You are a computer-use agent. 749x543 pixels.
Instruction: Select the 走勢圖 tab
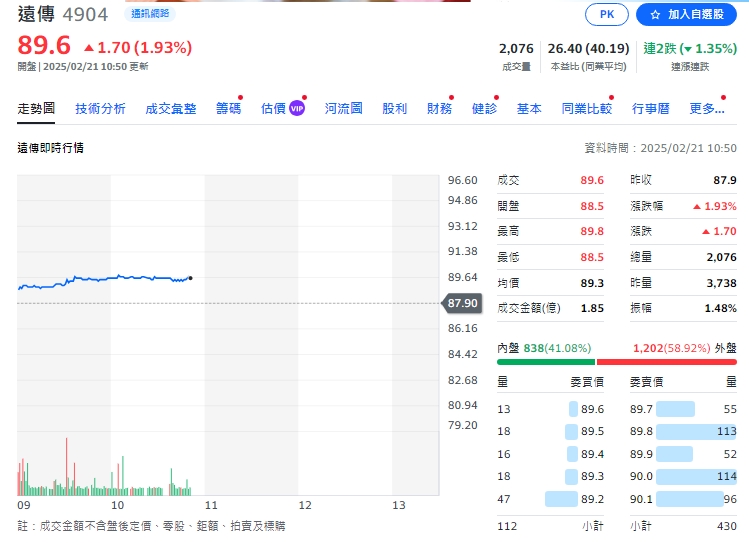pyautogui.click(x=36, y=108)
